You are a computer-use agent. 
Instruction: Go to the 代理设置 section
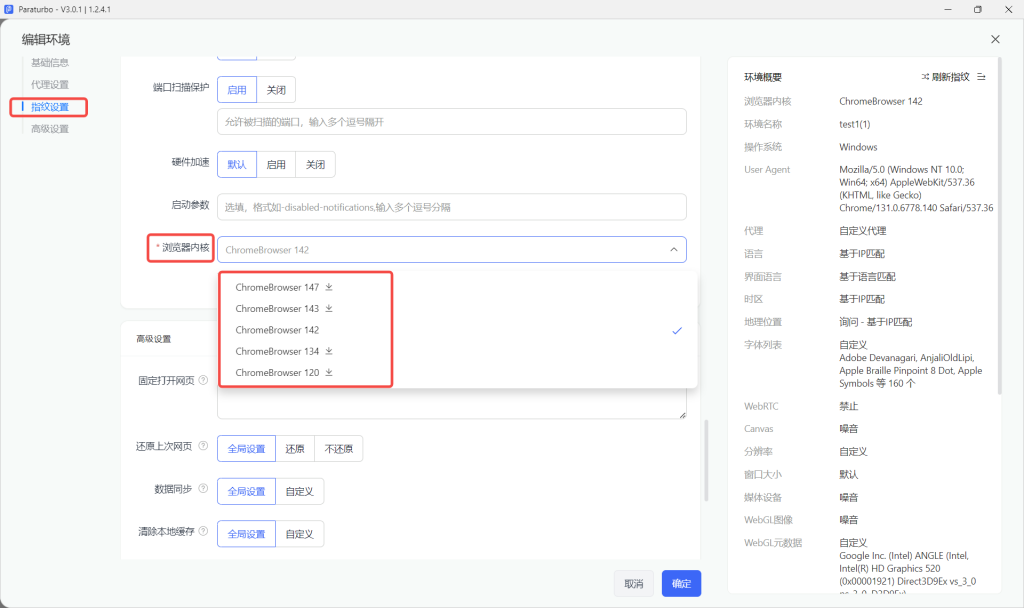[x=50, y=84]
